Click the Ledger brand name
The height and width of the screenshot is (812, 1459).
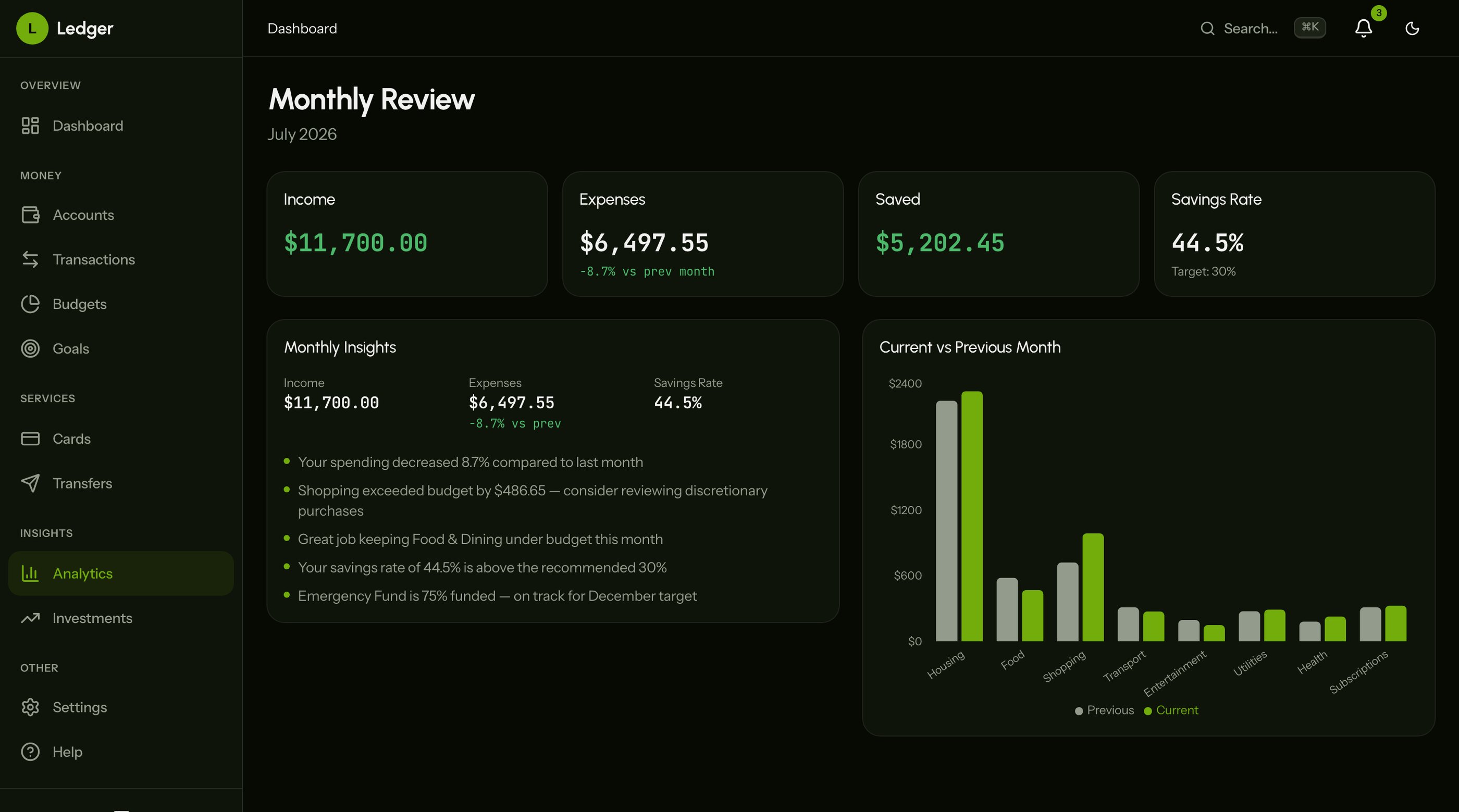pos(85,28)
